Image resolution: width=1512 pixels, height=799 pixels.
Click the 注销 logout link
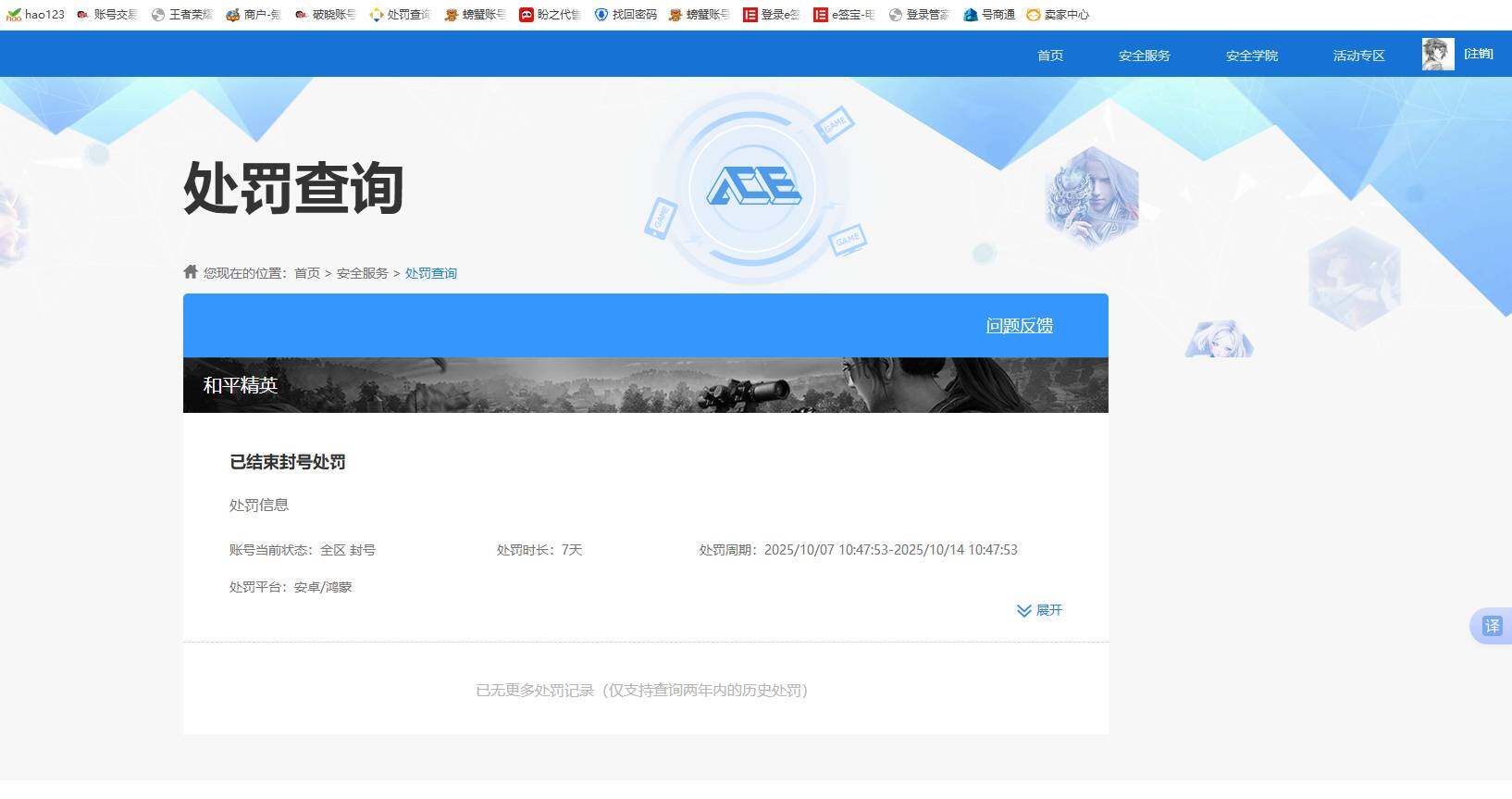[1479, 54]
